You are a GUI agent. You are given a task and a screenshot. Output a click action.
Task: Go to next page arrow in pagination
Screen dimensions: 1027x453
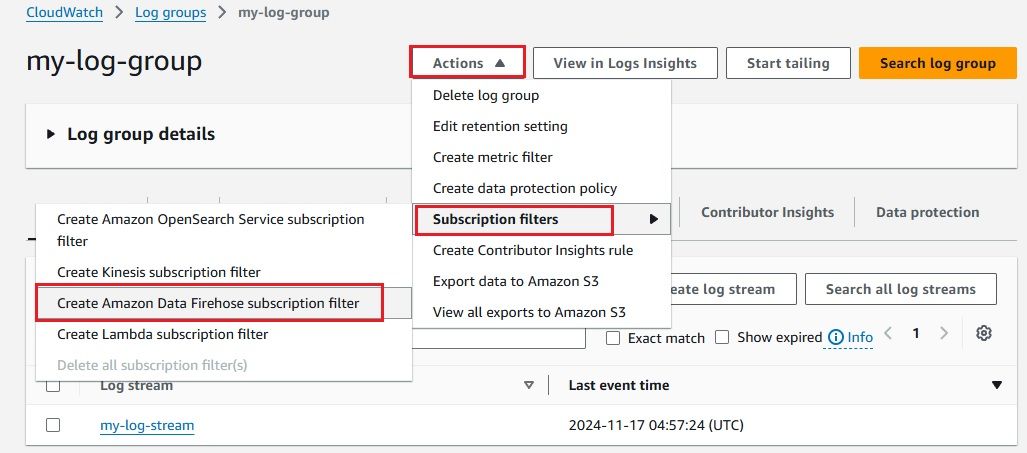coord(944,334)
